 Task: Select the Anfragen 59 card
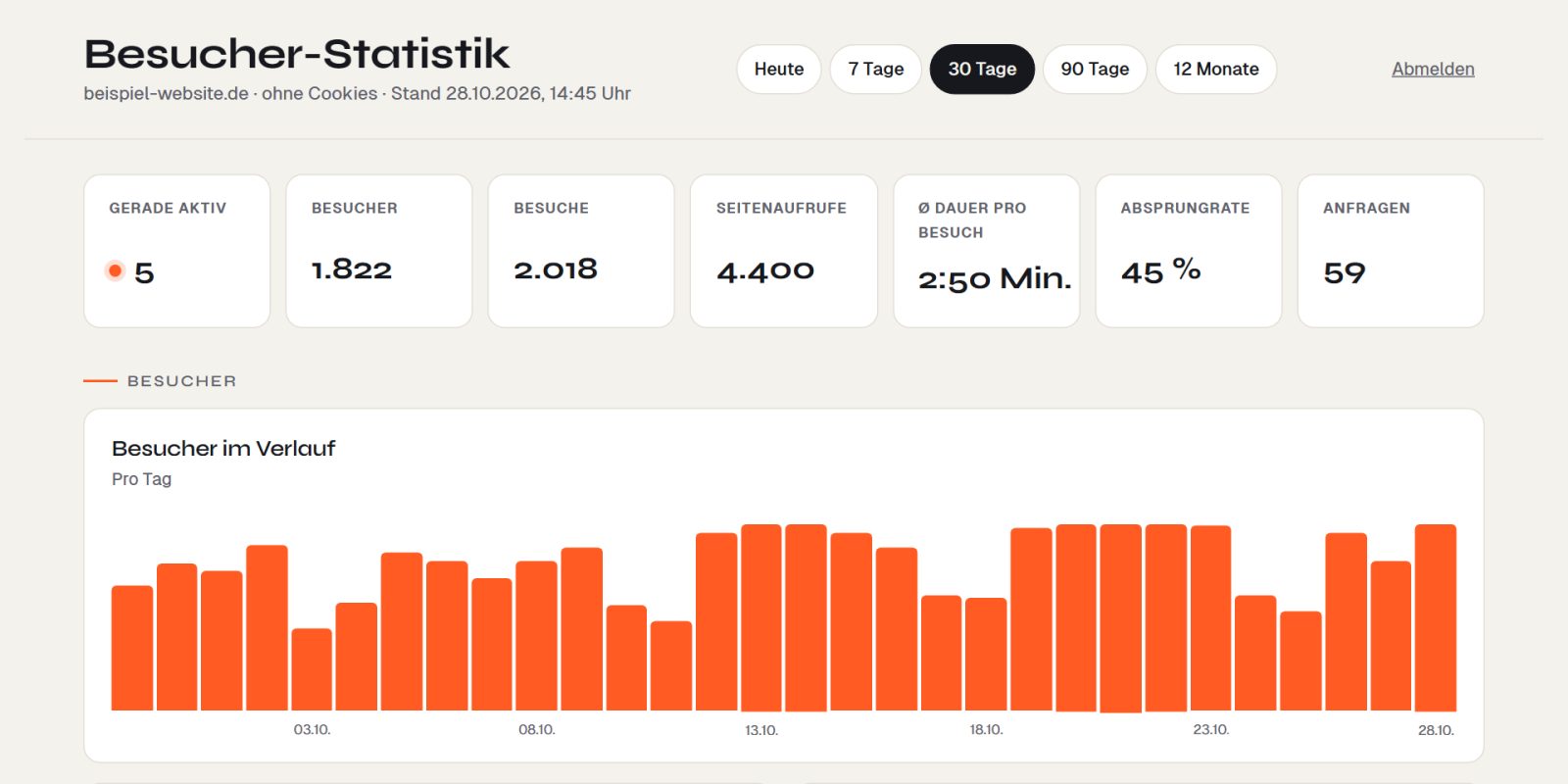[x=1391, y=251]
